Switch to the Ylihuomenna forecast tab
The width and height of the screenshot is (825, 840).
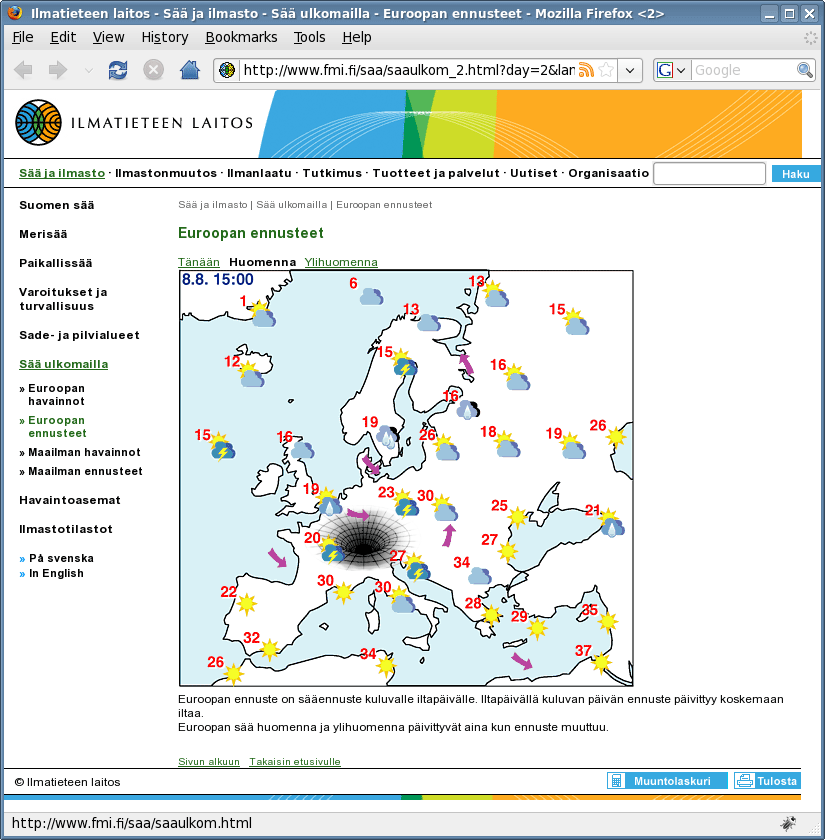pyautogui.click(x=341, y=262)
